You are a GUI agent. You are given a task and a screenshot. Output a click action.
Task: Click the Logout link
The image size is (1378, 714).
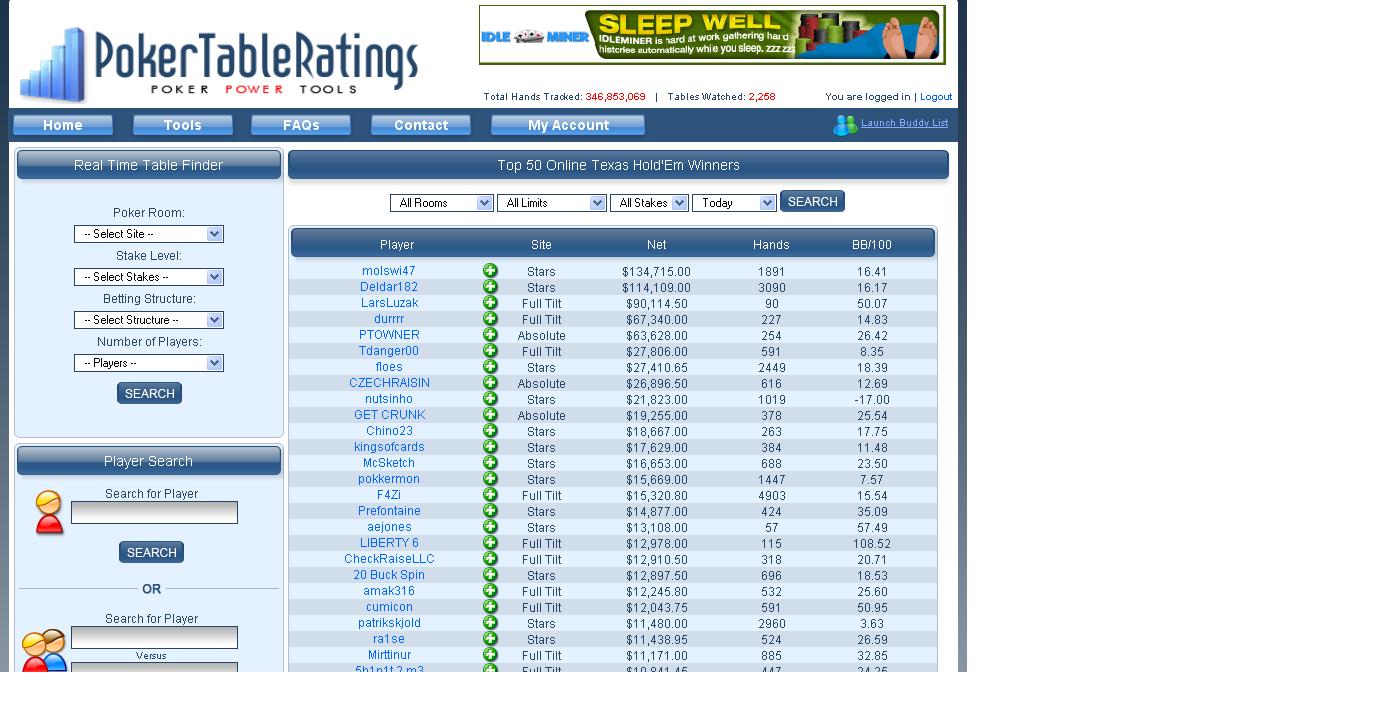(936, 97)
